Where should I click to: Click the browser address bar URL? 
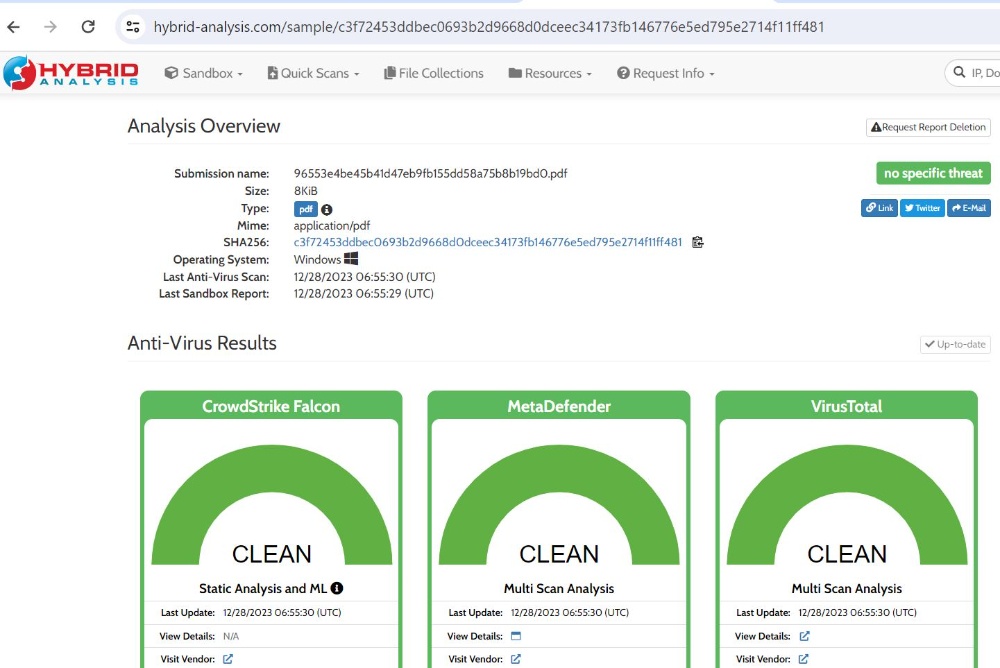pos(489,27)
